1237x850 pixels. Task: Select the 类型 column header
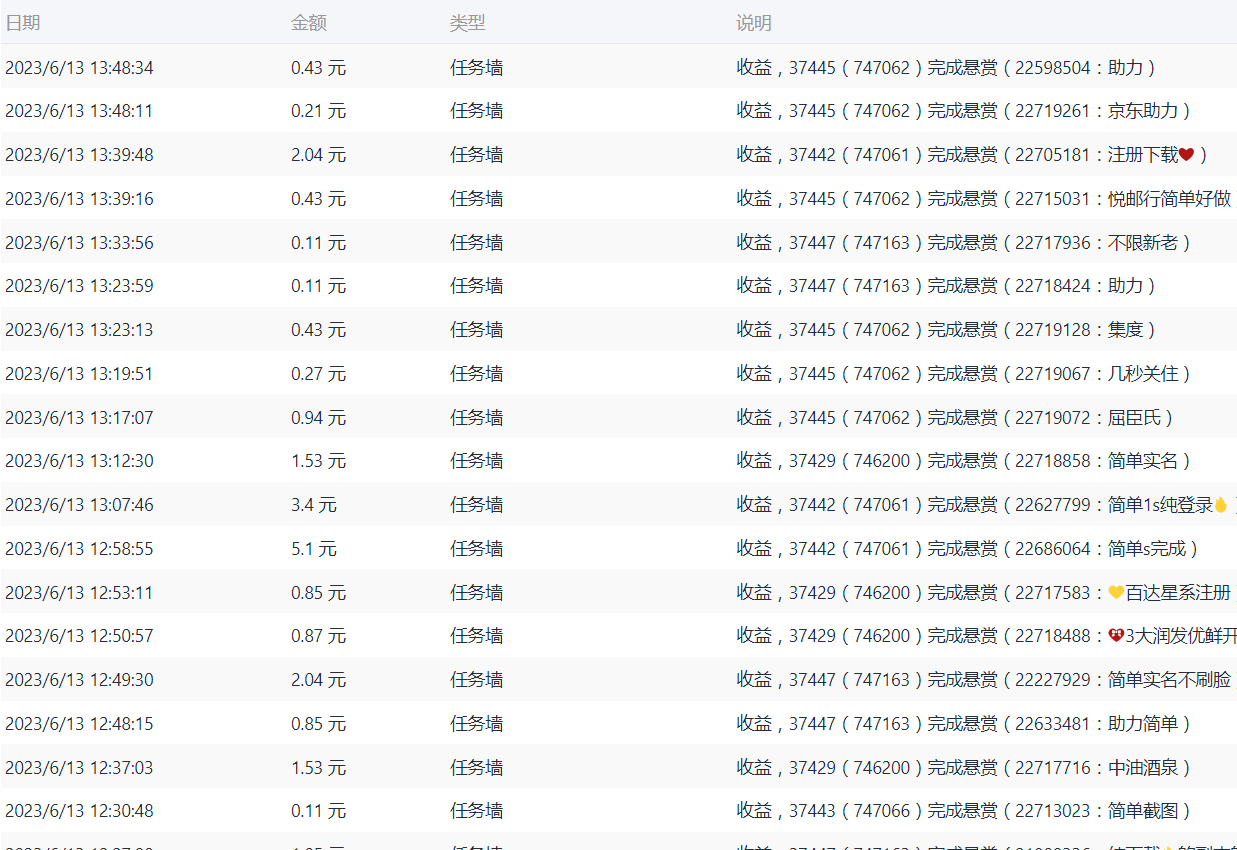(x=467, y=23)
